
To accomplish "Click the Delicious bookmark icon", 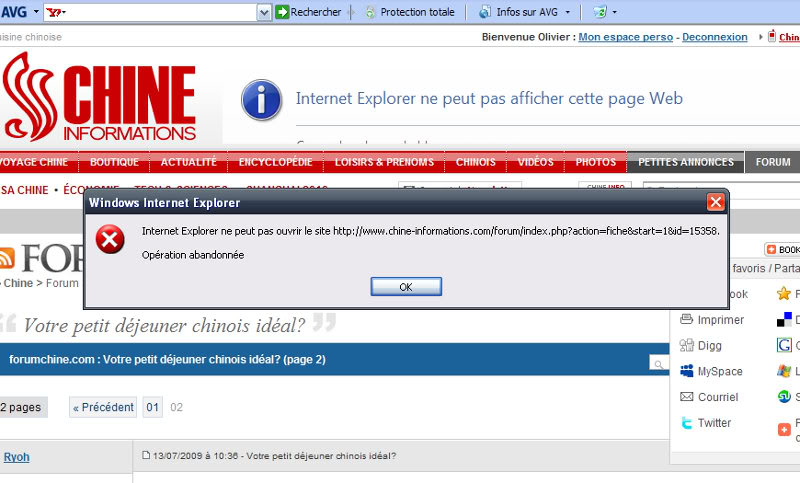I will click(x=784, y=320).
